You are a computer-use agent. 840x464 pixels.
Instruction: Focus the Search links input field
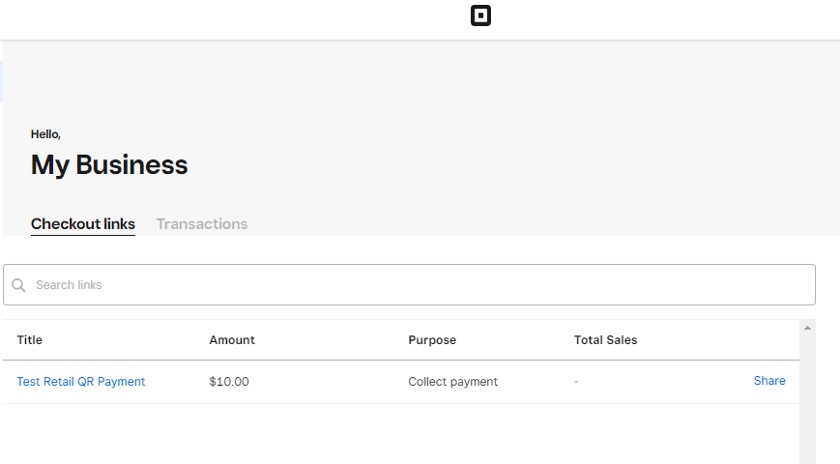pos(409,285)
